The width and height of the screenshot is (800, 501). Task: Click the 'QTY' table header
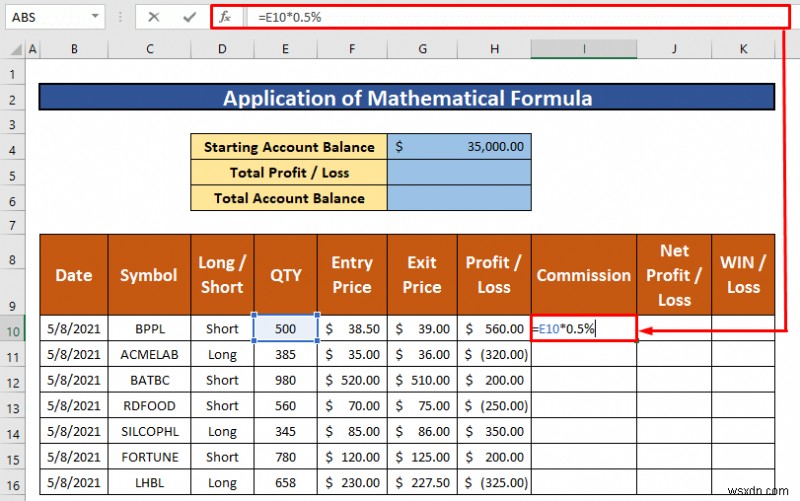point(285,275)
